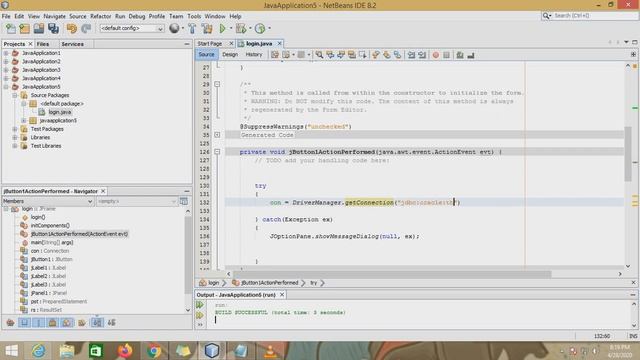Switch to the Files tab
This screenshot has height=360, width=640.
pos(43,44)
